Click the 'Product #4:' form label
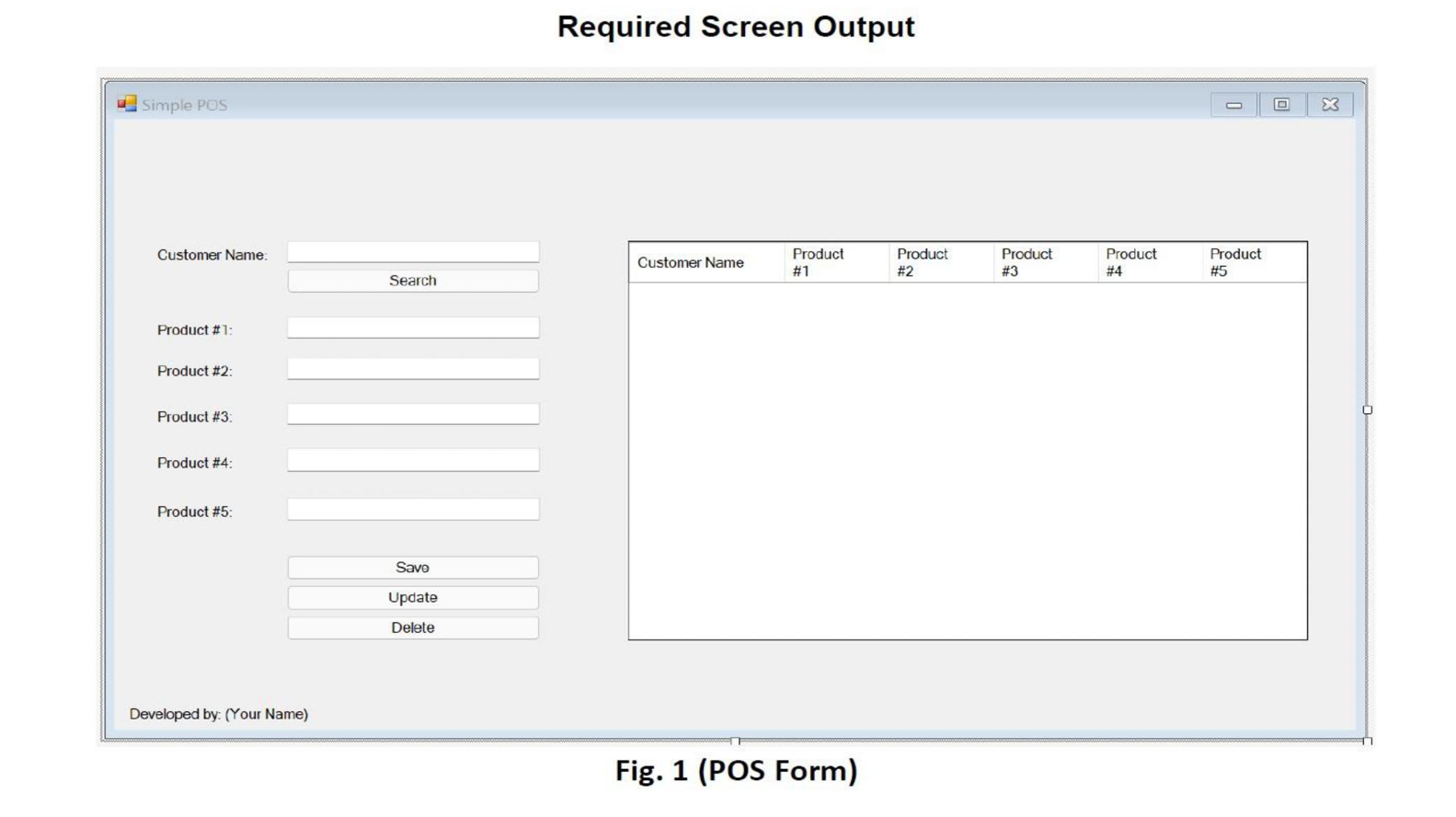The height and width of the screenshot is (817, 1456). 195,463
